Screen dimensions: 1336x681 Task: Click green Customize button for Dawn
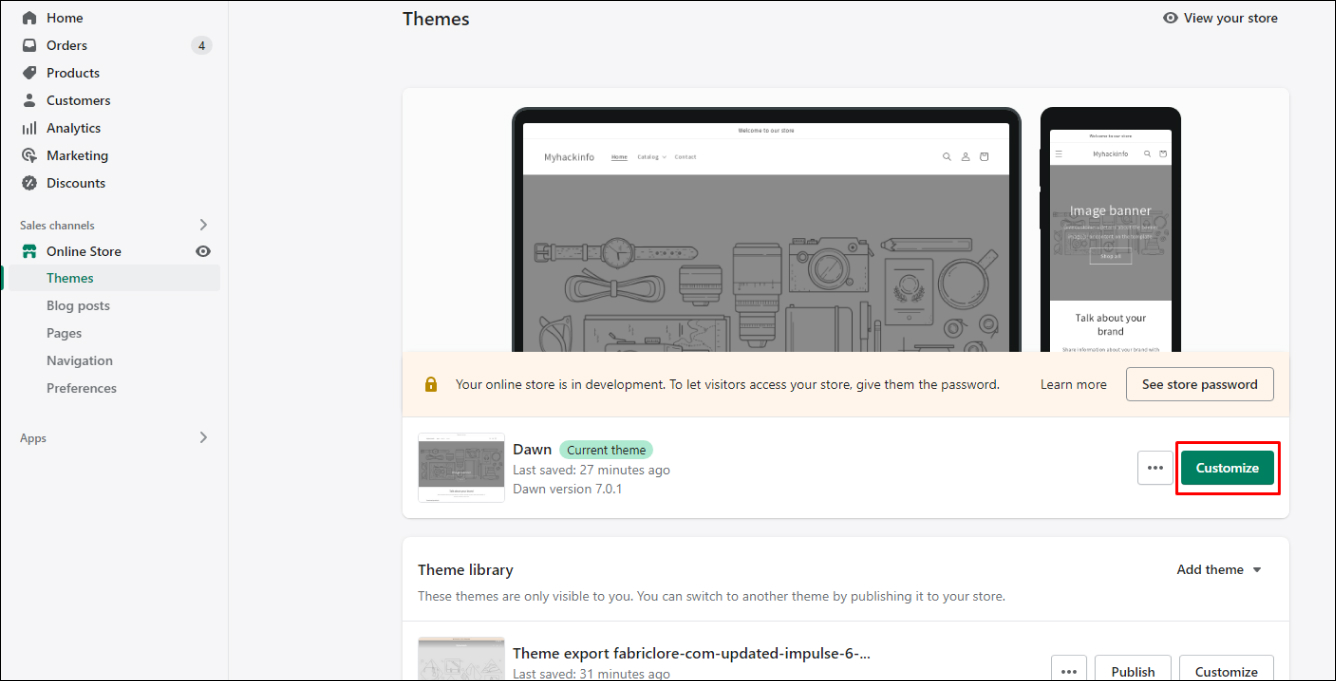(x=1227, y=467)
